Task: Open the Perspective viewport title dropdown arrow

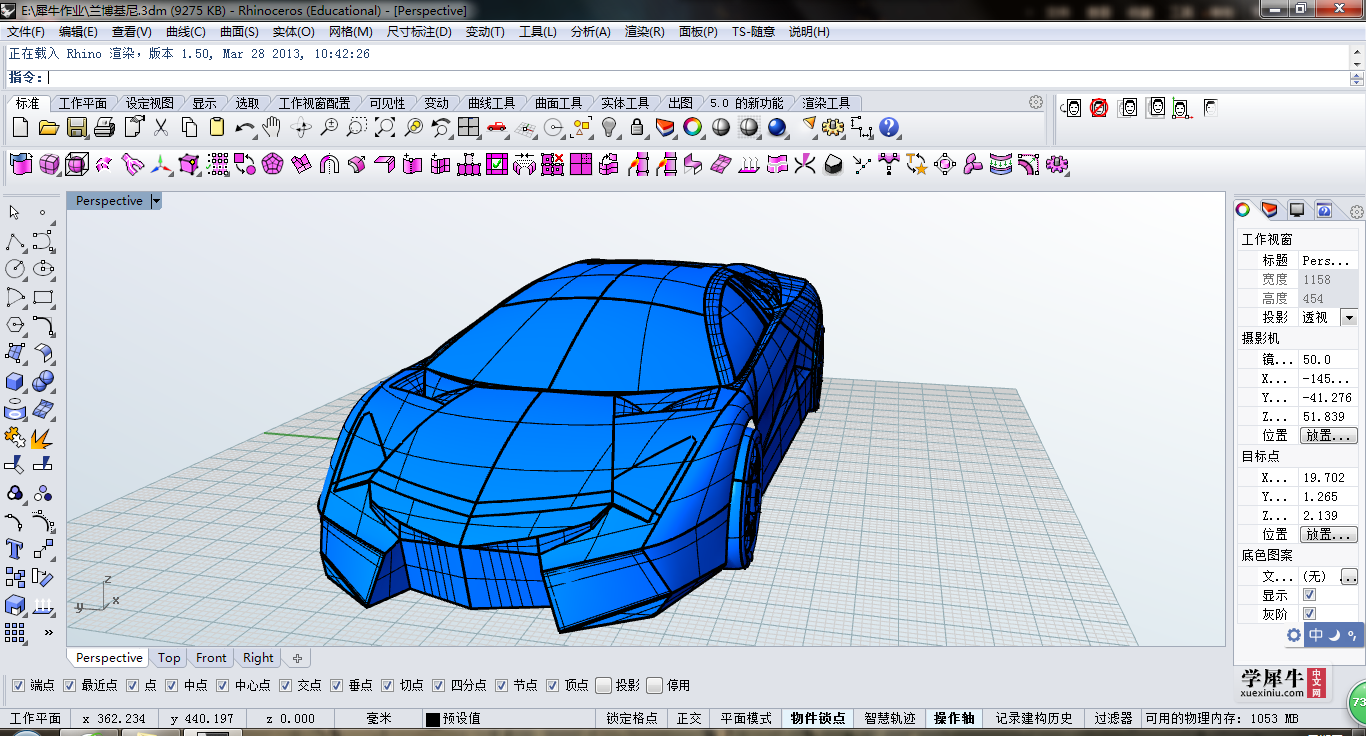Action: (156, 201)
